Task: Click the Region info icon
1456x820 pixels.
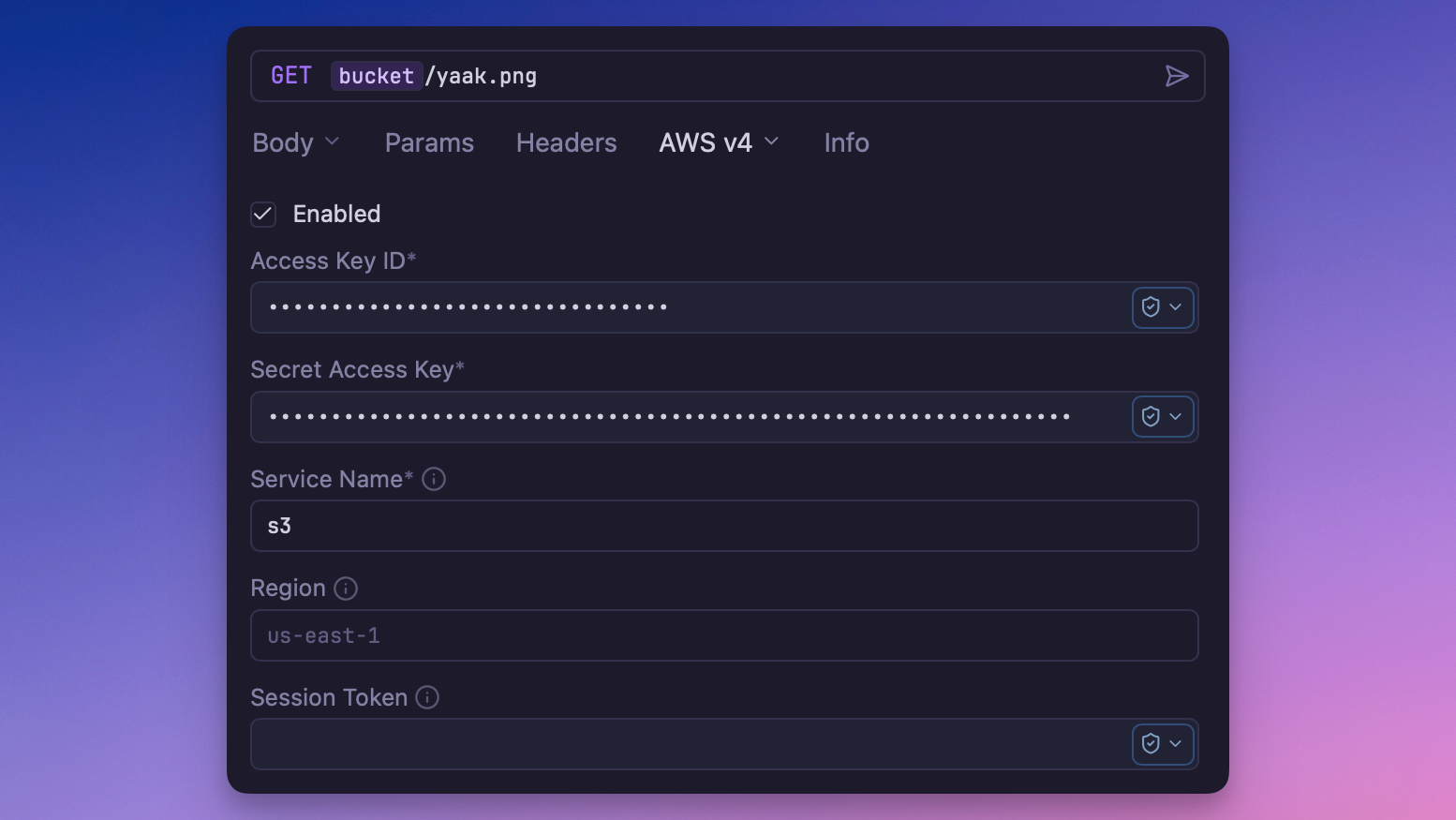Action: [345, 589]
